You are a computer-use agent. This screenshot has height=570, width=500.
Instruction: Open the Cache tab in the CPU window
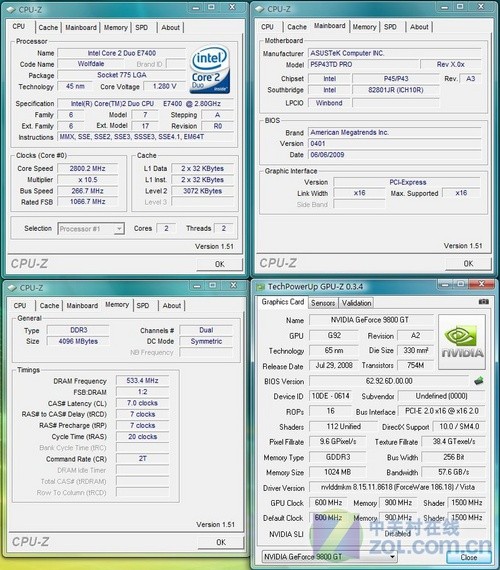click(48, 28)
